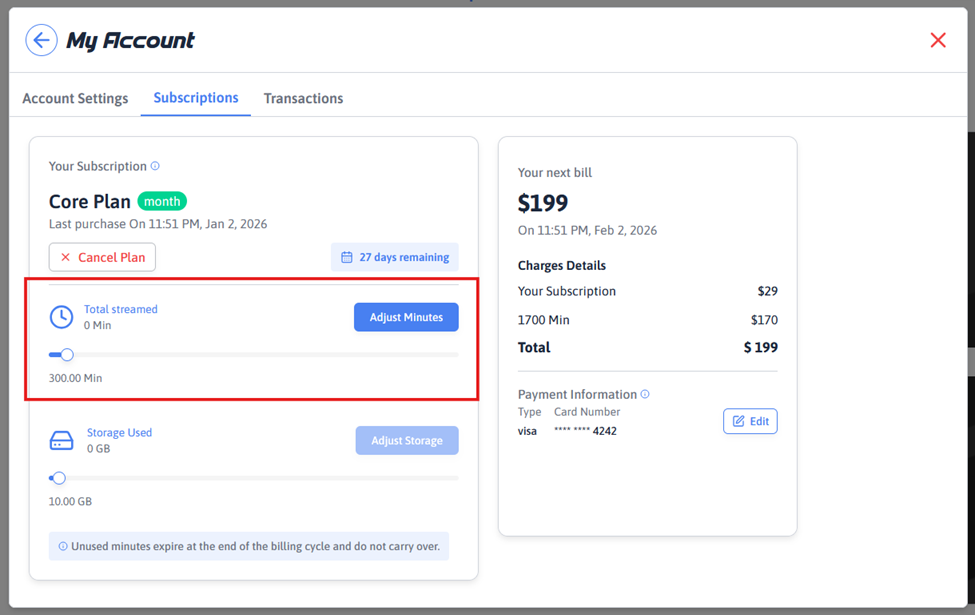Click the back arrow beside My Account

(x=41, y=40)
